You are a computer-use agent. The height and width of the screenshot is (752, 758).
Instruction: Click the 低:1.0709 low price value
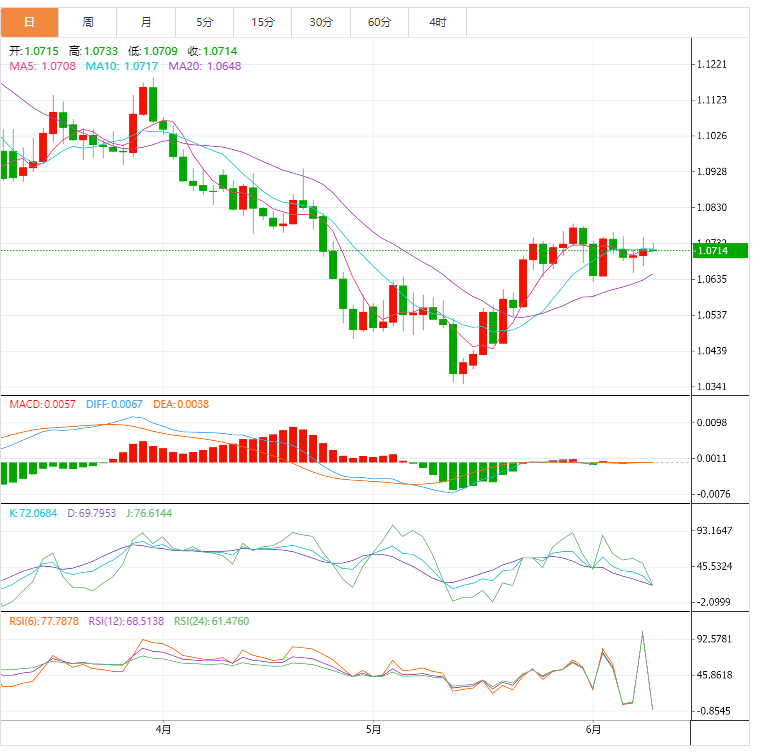coord(153,51)
